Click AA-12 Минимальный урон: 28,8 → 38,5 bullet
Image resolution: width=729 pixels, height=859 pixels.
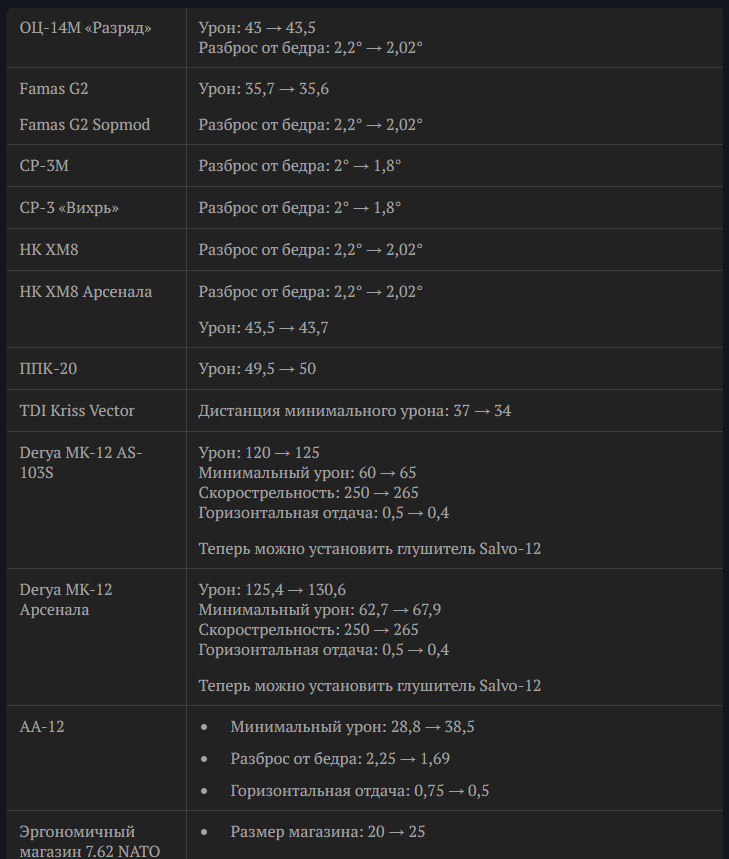coord(353,726)
